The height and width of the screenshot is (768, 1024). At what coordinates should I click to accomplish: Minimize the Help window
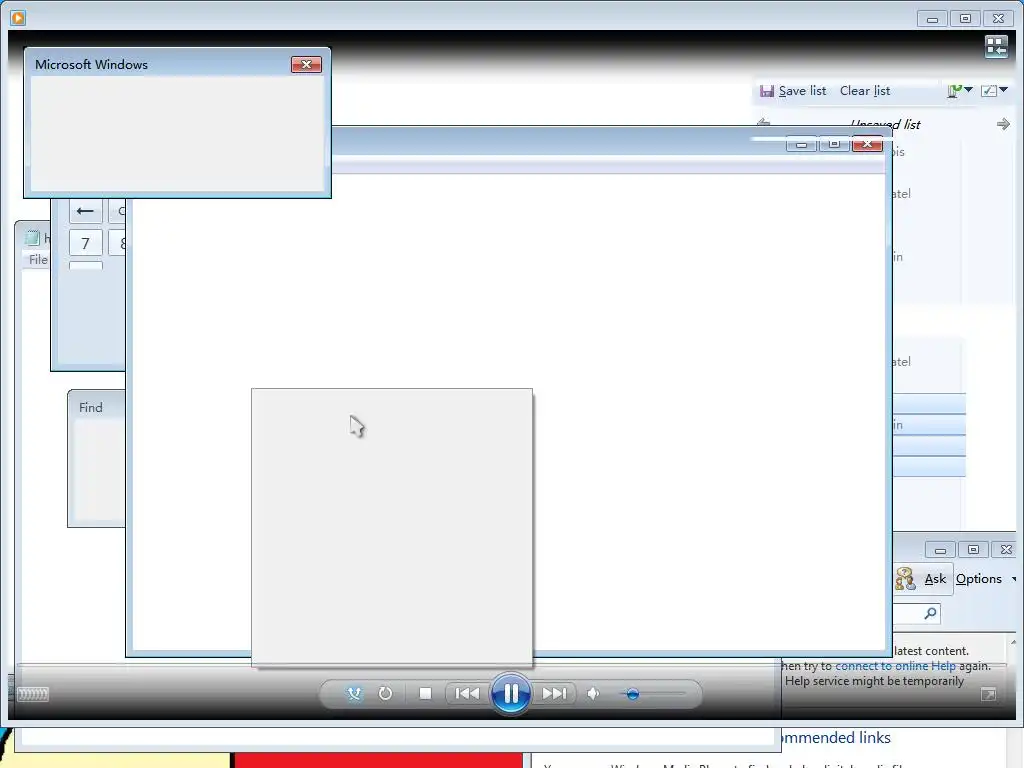(x=940, y=550)
